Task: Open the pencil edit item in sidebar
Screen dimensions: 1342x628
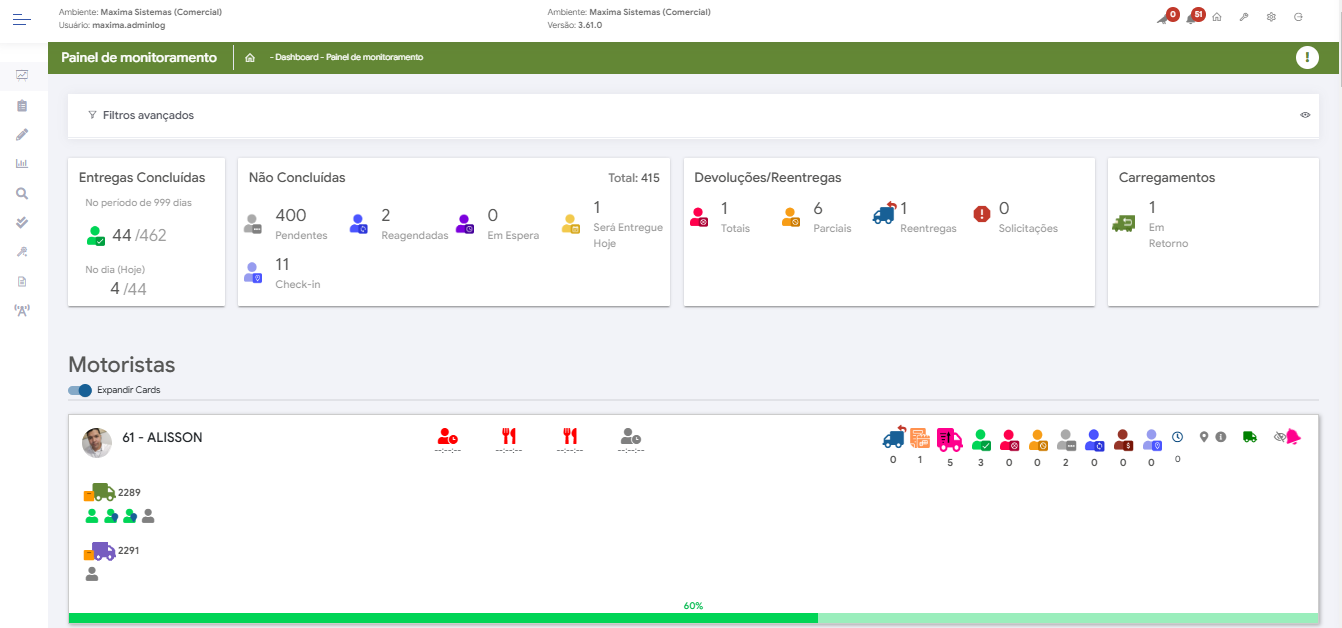Action: (22, 134)
